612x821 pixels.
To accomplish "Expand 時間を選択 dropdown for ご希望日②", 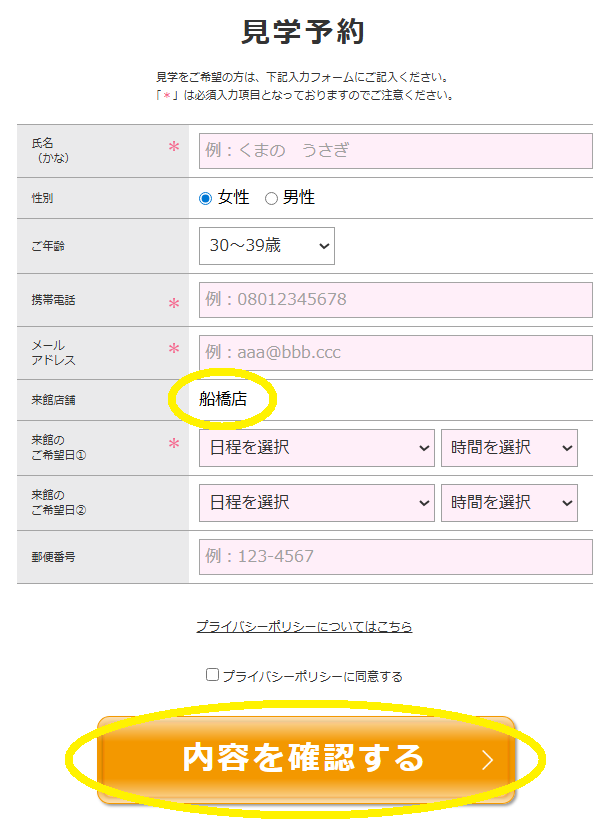I will 509,502.
